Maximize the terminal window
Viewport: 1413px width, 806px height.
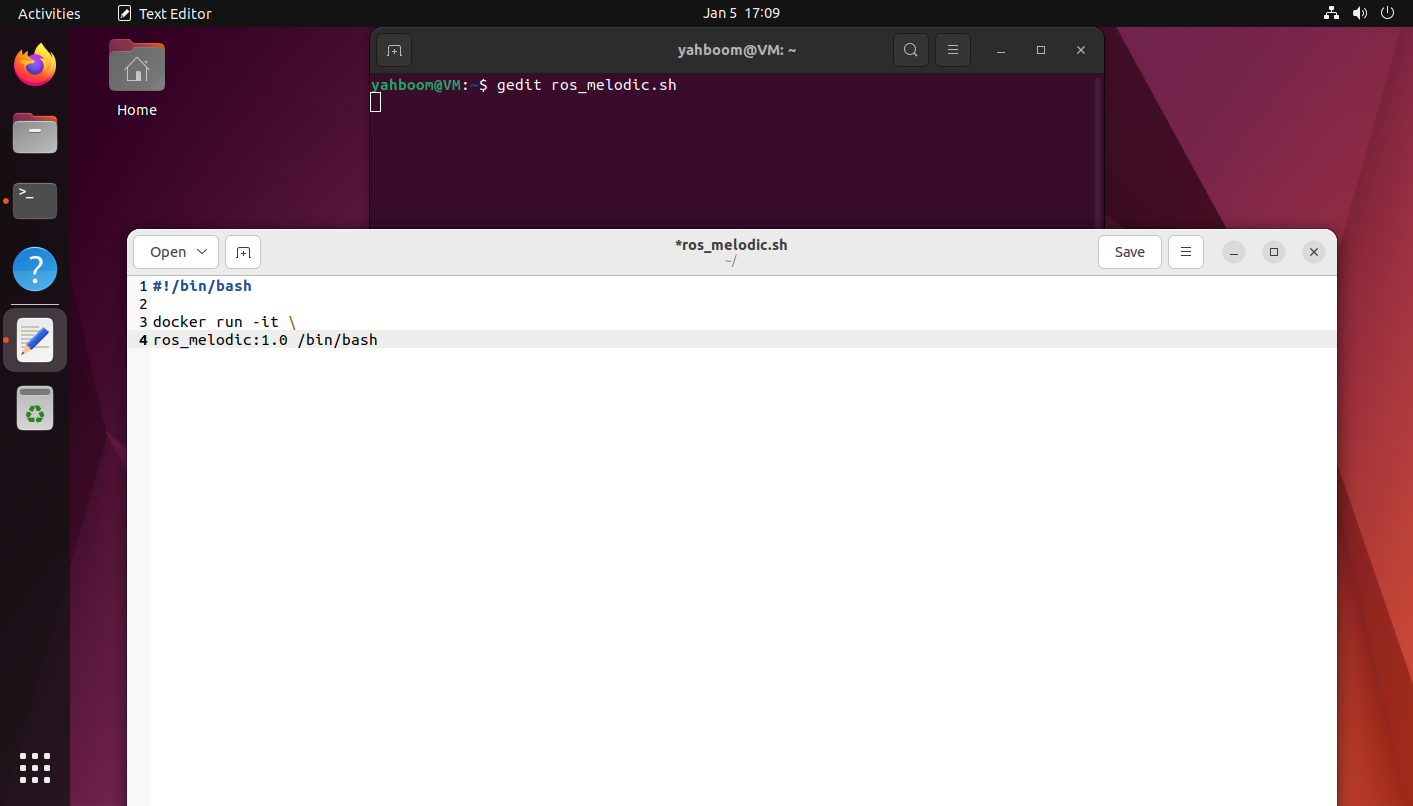1041,50
